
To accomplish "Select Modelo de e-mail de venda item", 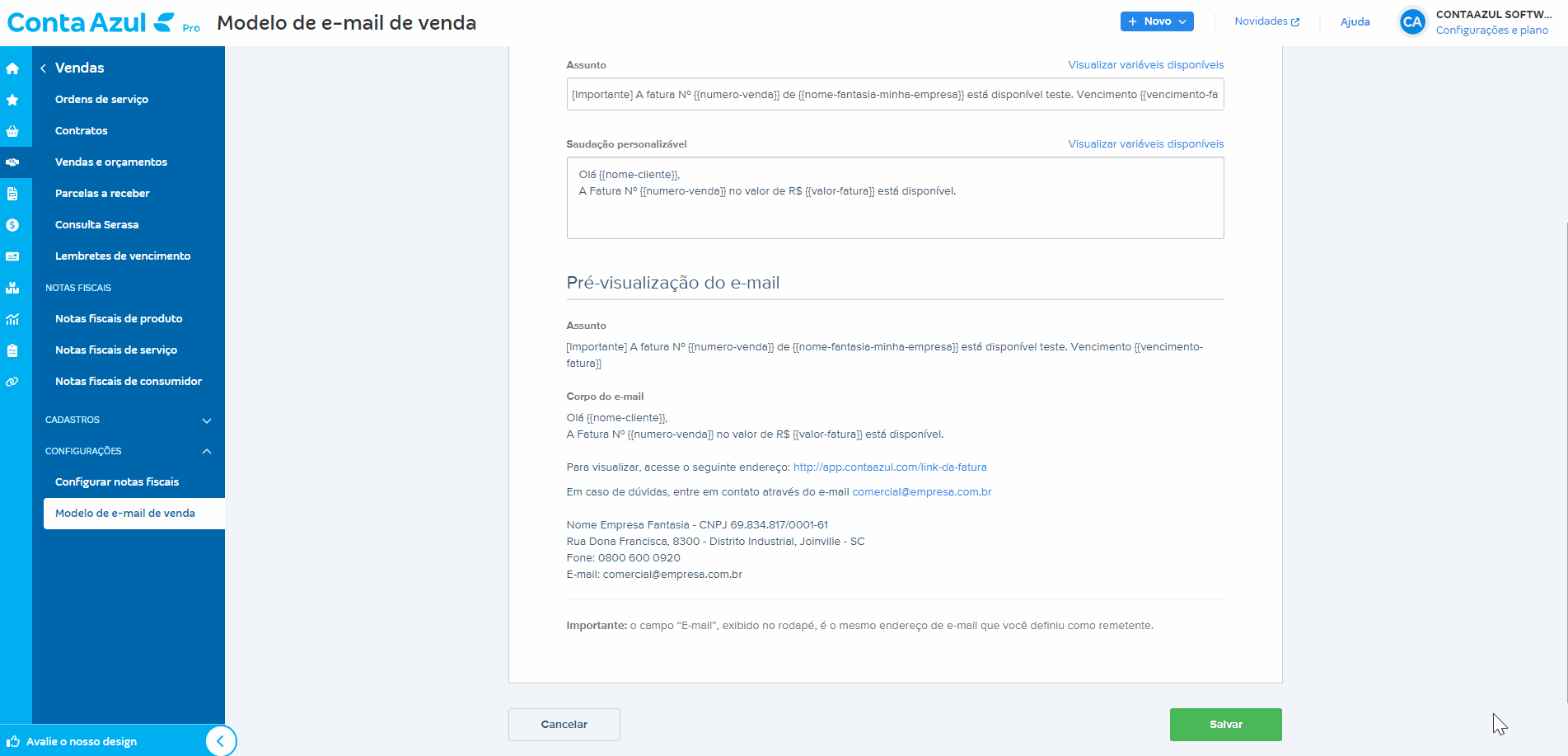I will point(134,514).
